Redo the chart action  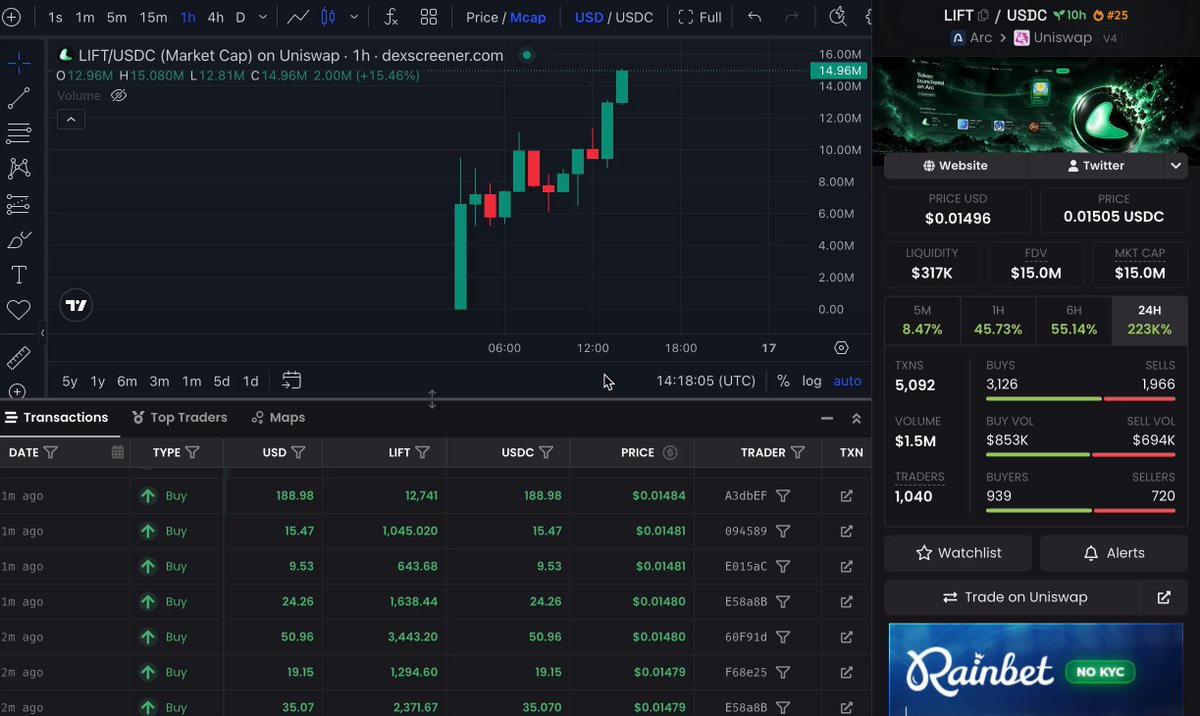point(791,17)
